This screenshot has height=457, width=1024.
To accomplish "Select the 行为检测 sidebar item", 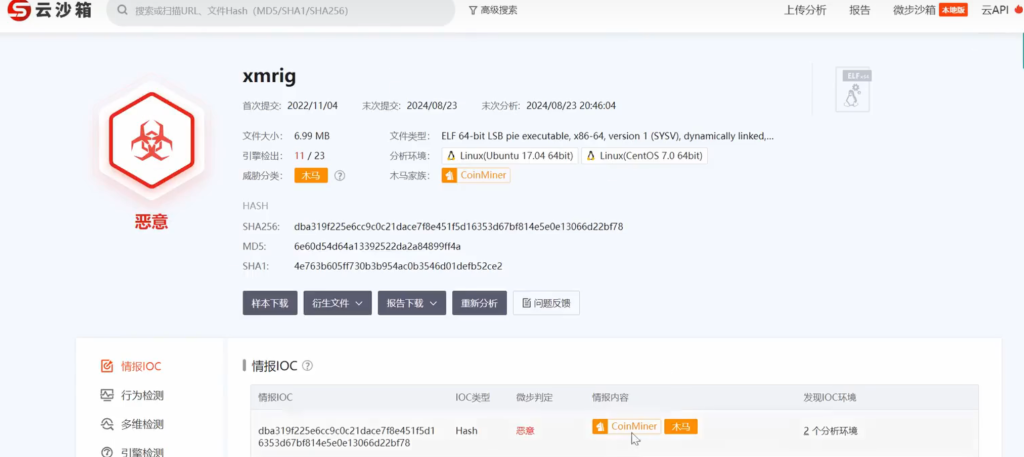I will point(131,395).
